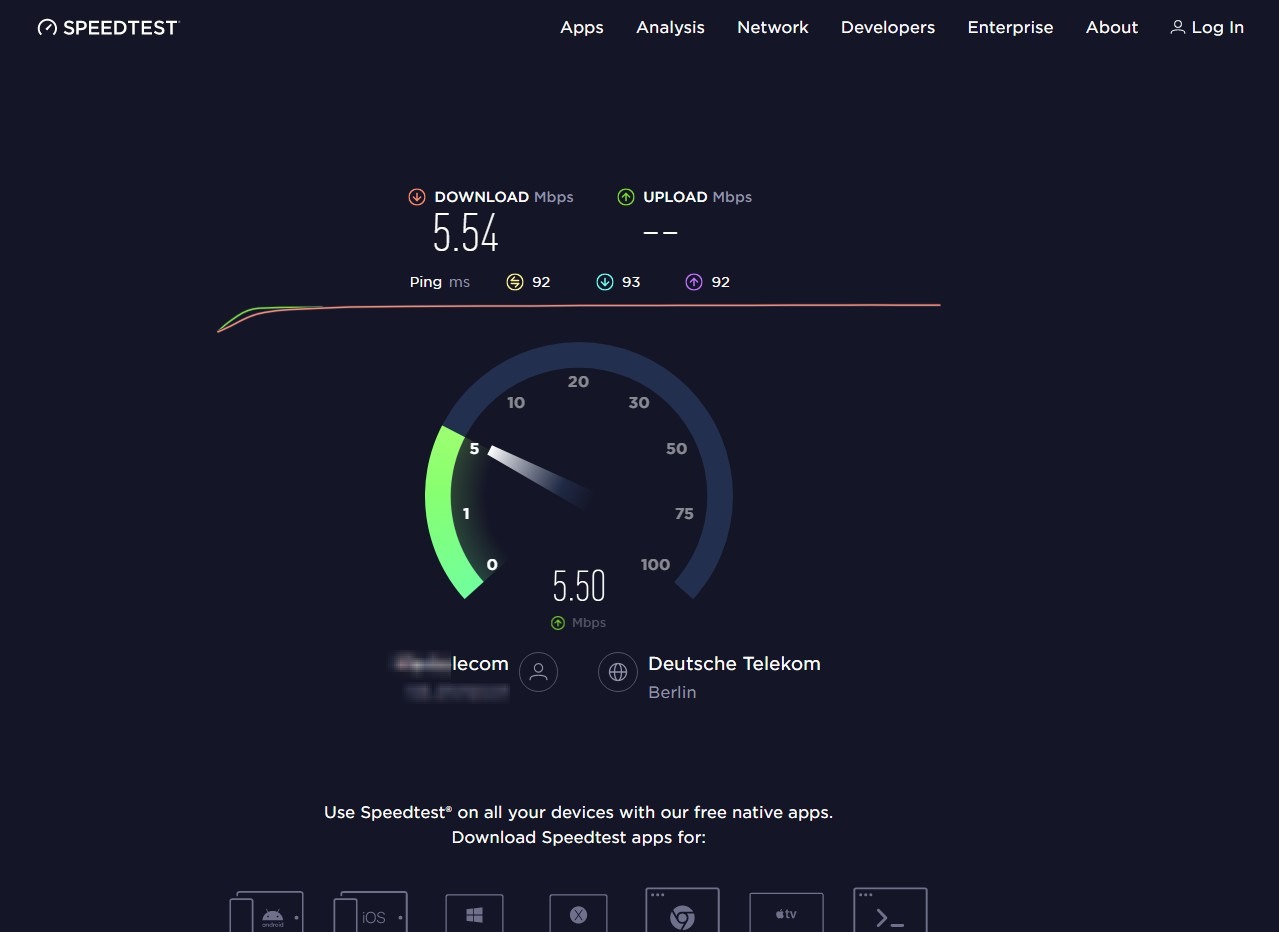The width and height of the screenshot is (1279, 932).
Task: Click the iOS app download icon
Action: [x=371, y=912]
